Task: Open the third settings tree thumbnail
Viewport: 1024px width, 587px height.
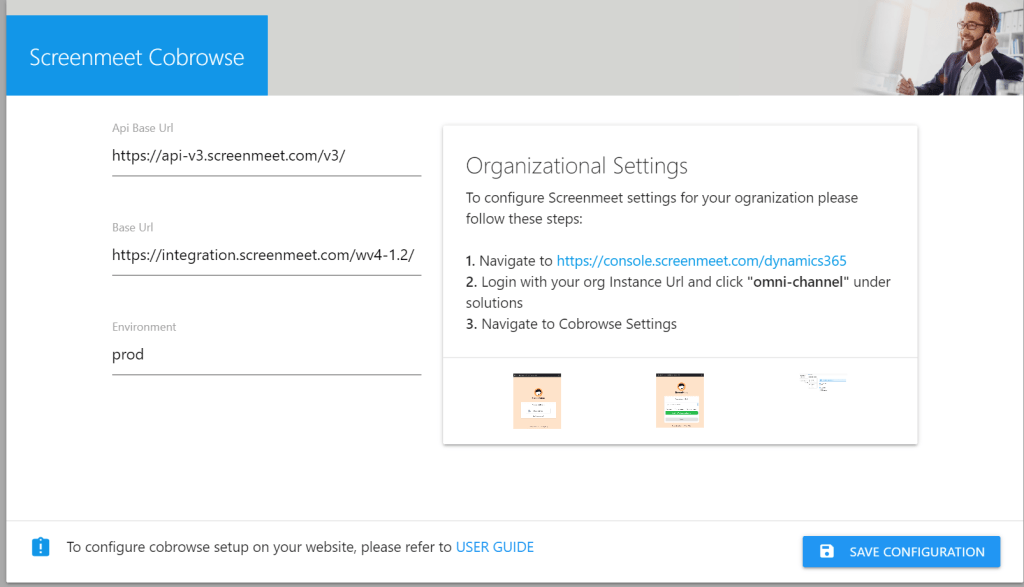Action: coord(823,381)
